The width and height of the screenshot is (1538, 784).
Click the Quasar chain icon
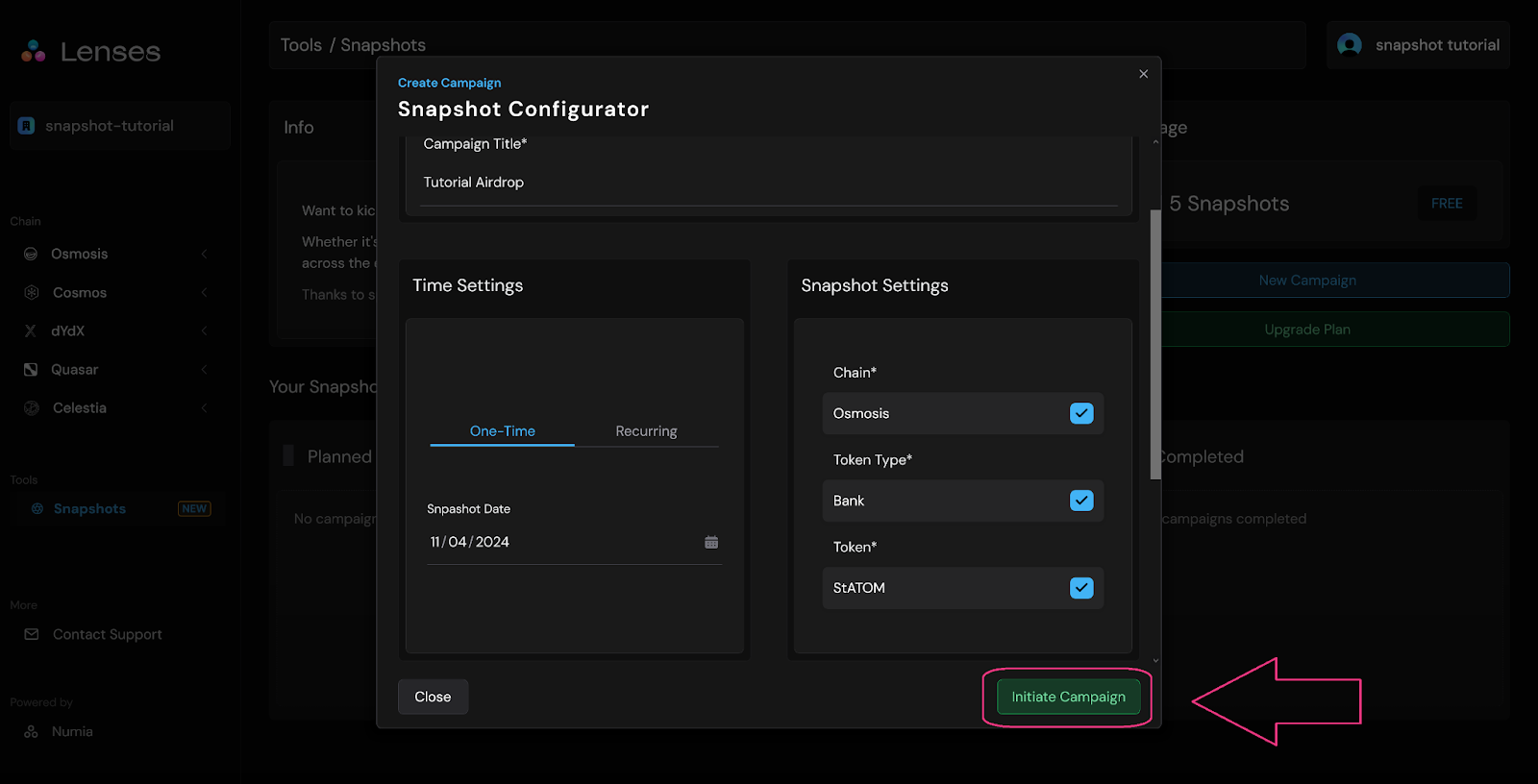tap(31, 369)
